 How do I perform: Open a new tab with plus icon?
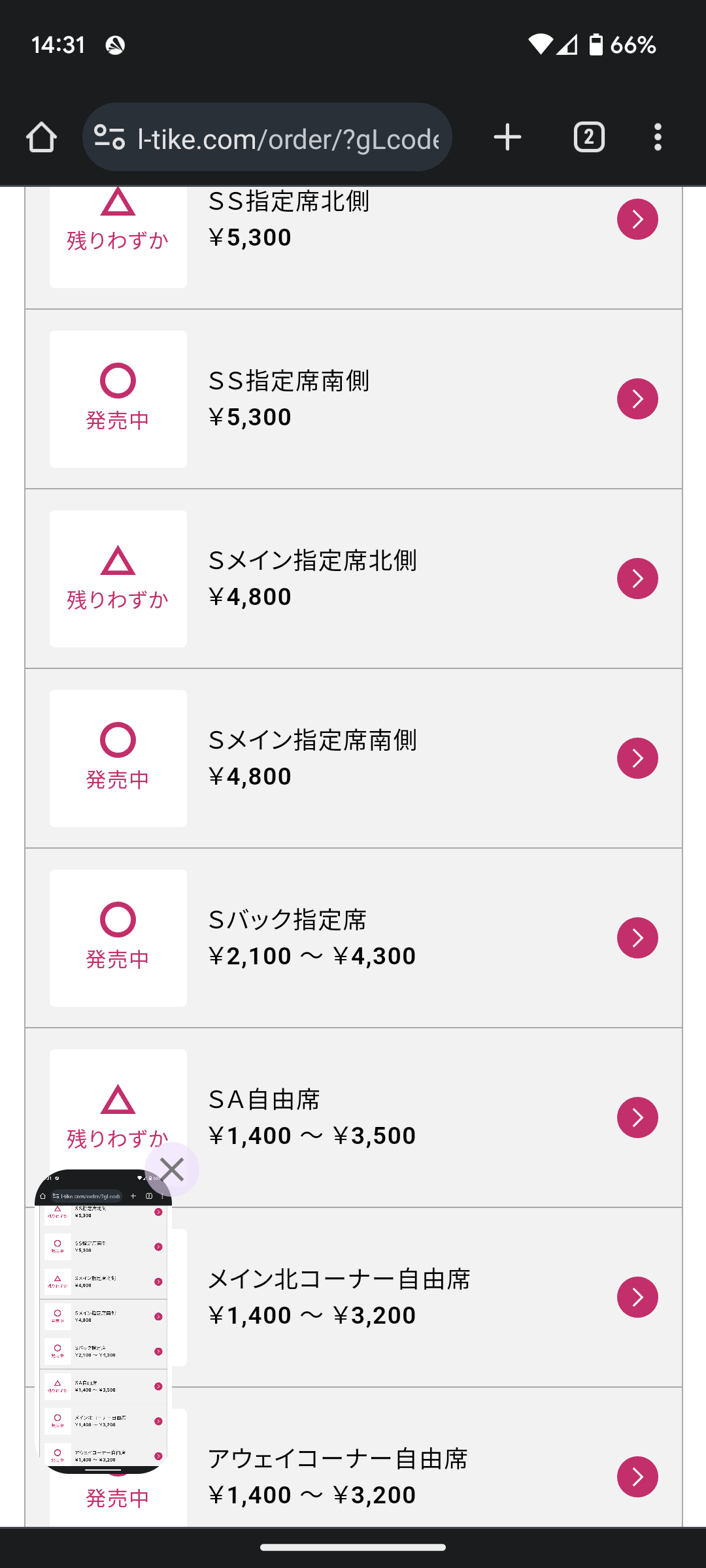pyautogui.click(x=507, y=138)
